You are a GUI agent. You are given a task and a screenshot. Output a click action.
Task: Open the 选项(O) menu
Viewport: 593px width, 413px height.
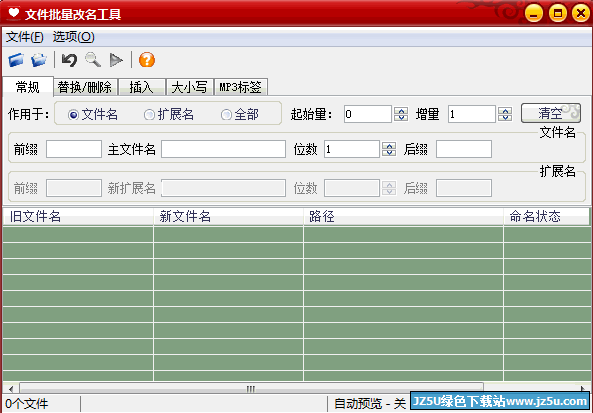(73, 37)
